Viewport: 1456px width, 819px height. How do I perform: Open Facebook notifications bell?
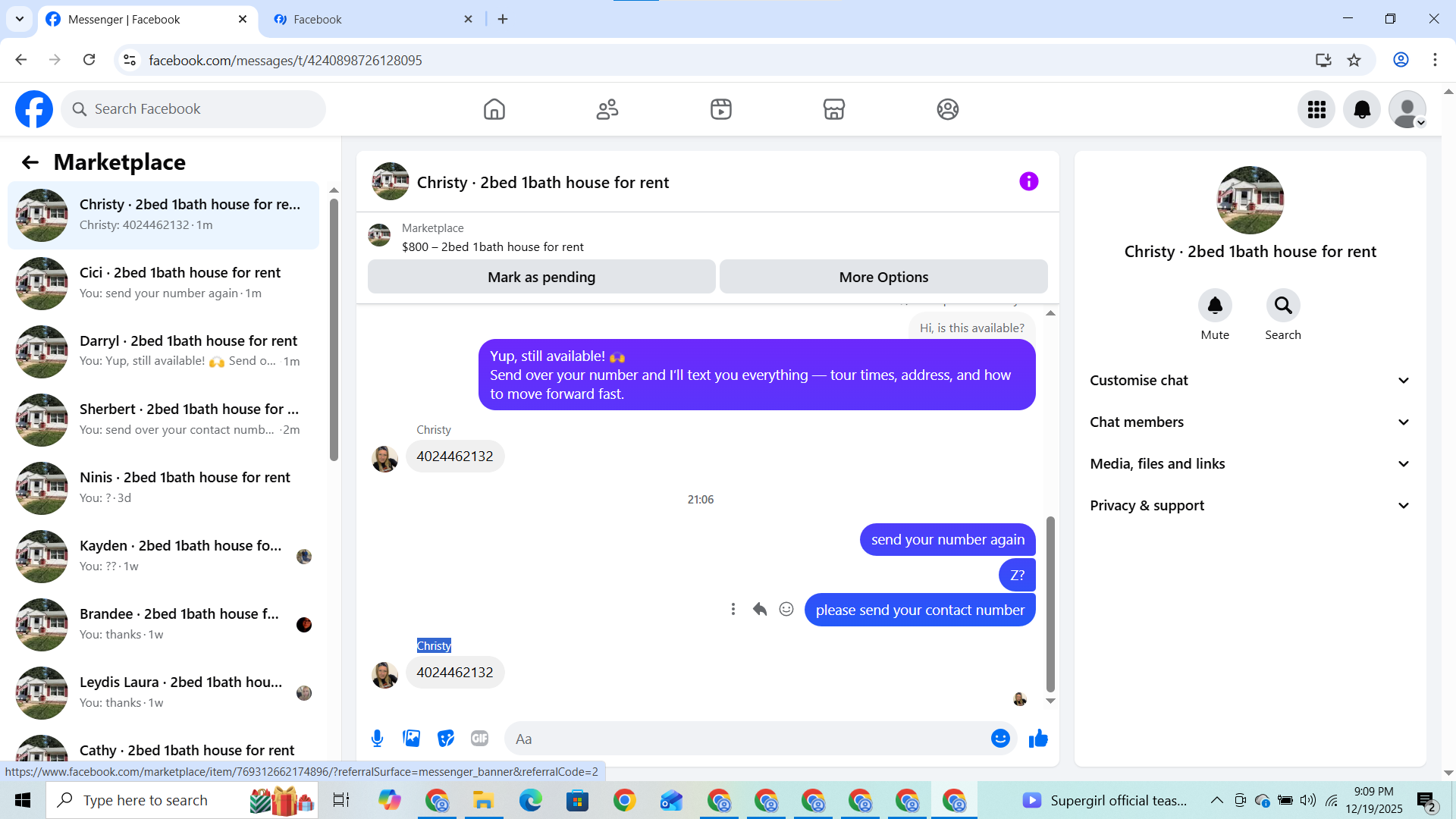coord(1361,109)
